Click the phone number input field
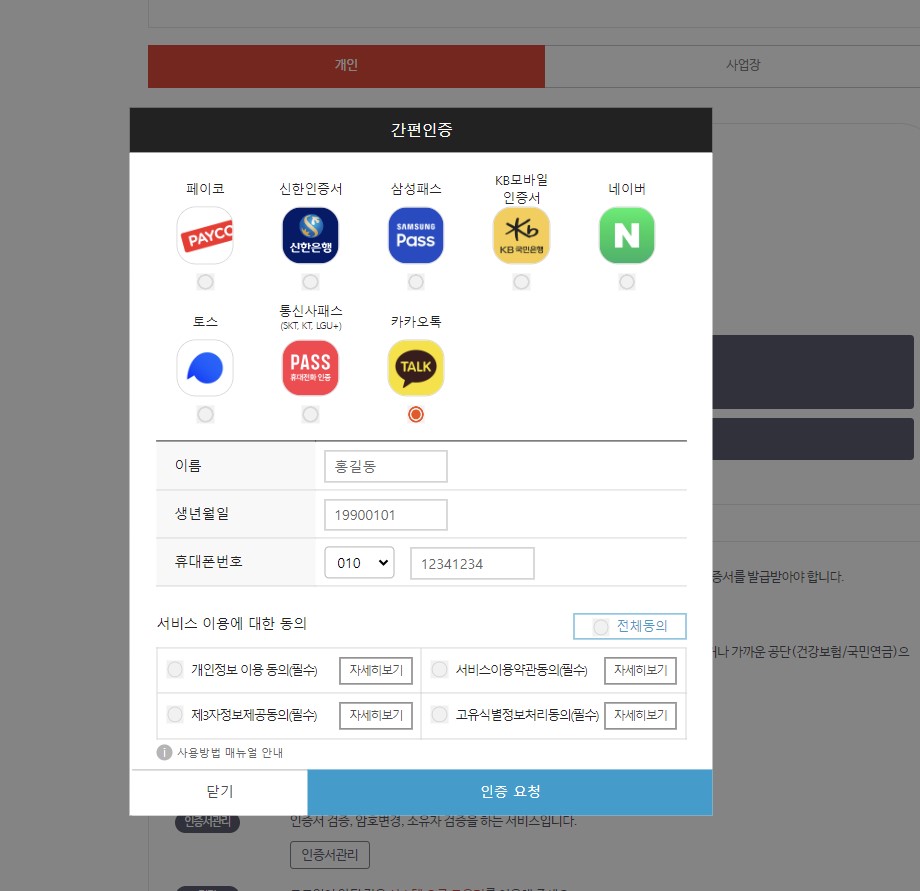Screen dimensions: 920x891 [x=472, y=564]
